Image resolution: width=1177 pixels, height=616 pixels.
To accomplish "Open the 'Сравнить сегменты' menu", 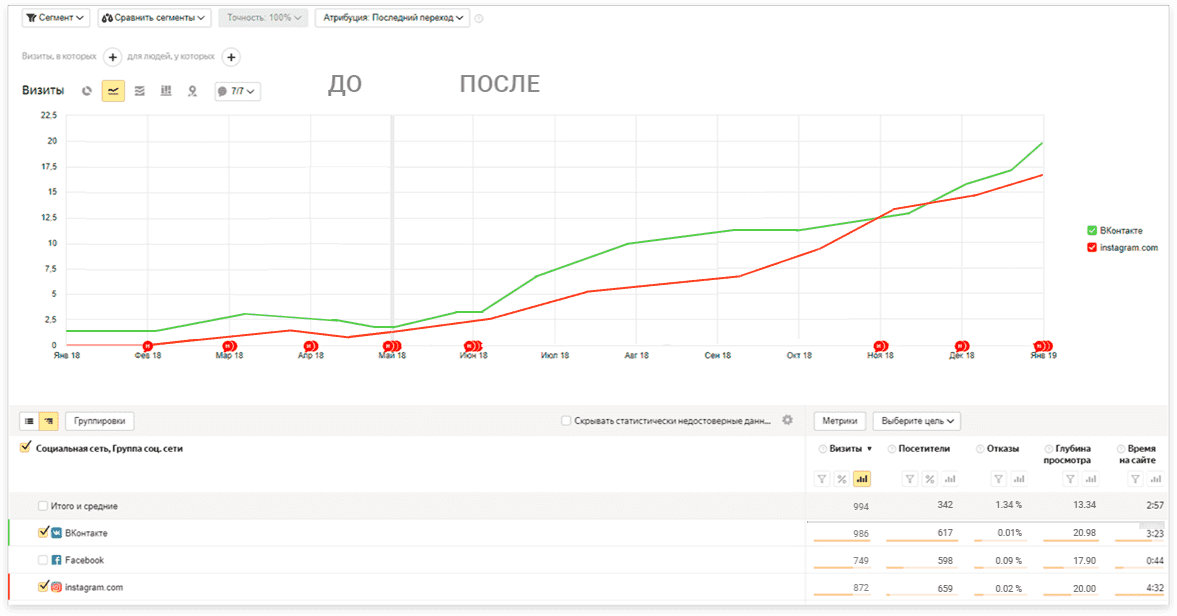I will click(155, 17).
